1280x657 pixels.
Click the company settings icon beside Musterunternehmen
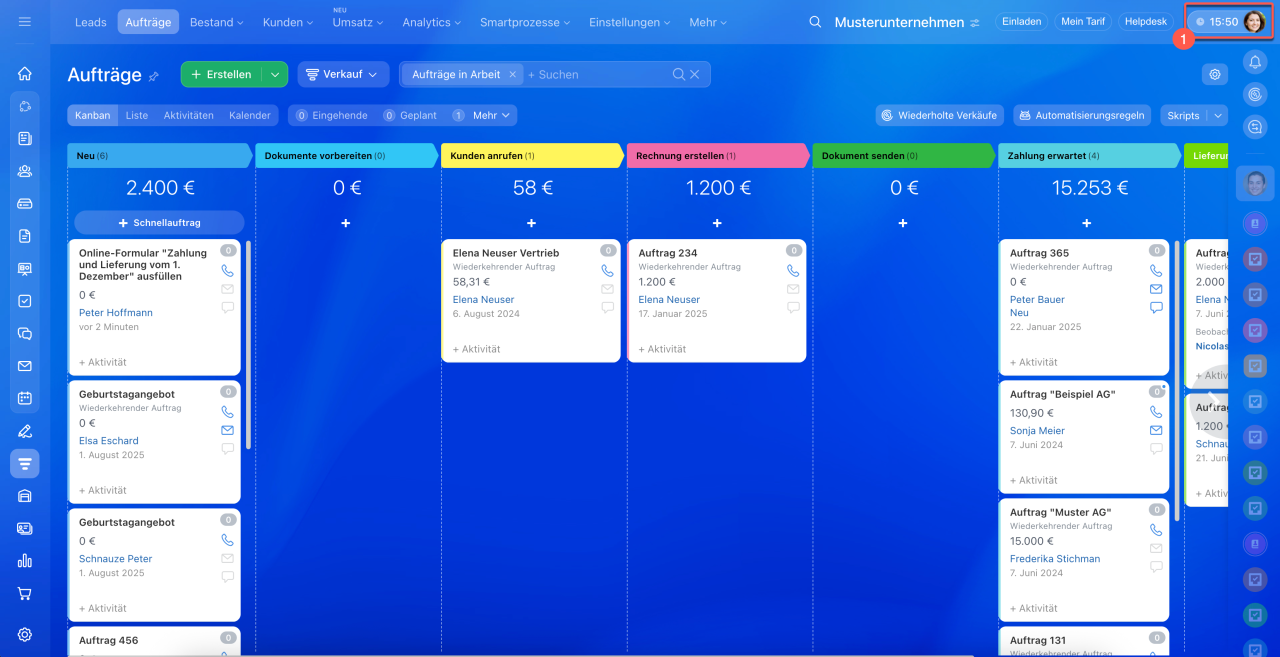click(975, 22)
